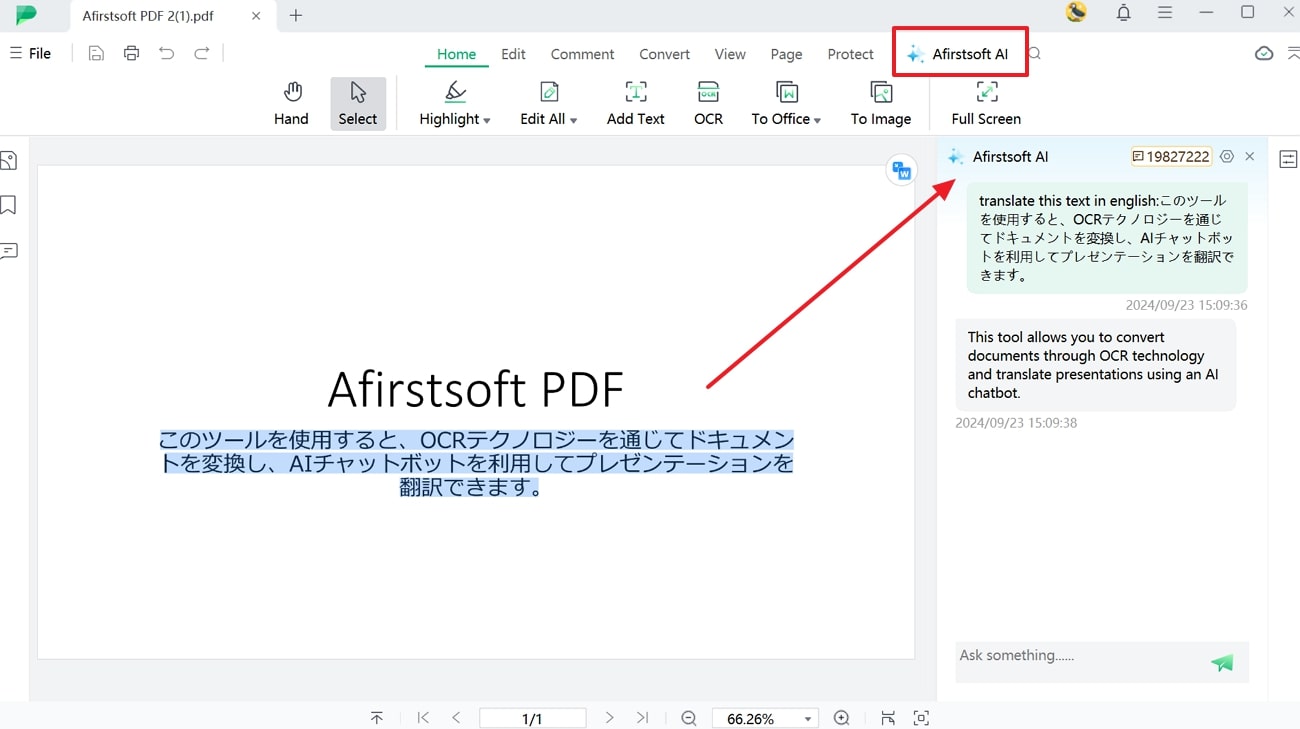Click the Print icon
The width and height of the screenshot is (1300, 729).
click(131, 53)
